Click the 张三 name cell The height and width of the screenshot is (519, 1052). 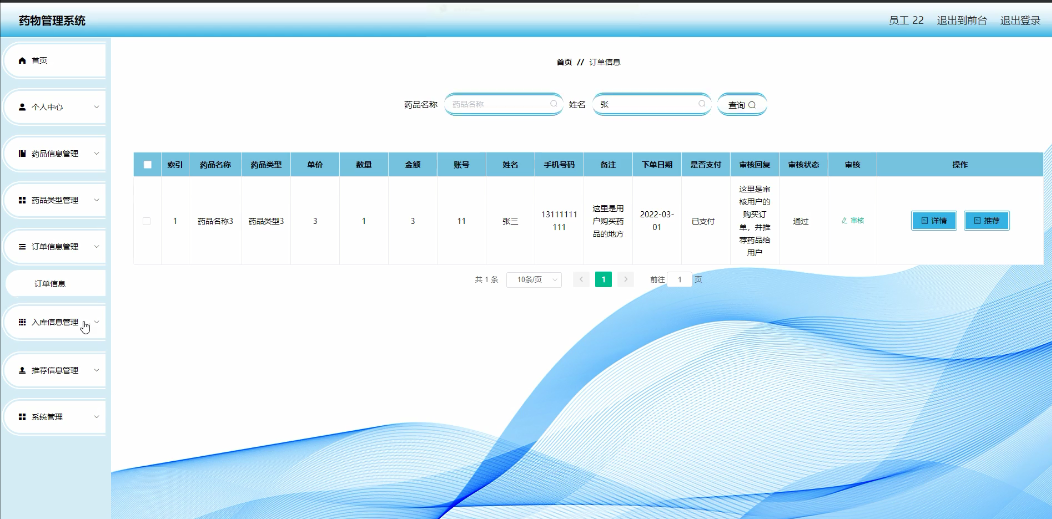point(511,221)
